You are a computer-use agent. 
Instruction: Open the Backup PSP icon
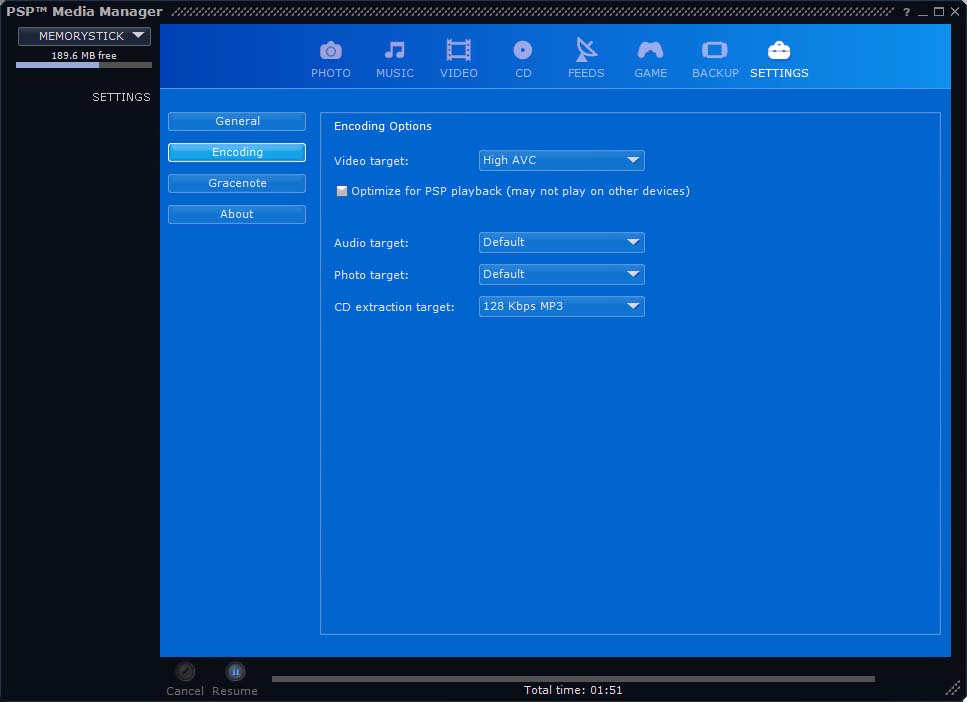click(x=715, y=50)
